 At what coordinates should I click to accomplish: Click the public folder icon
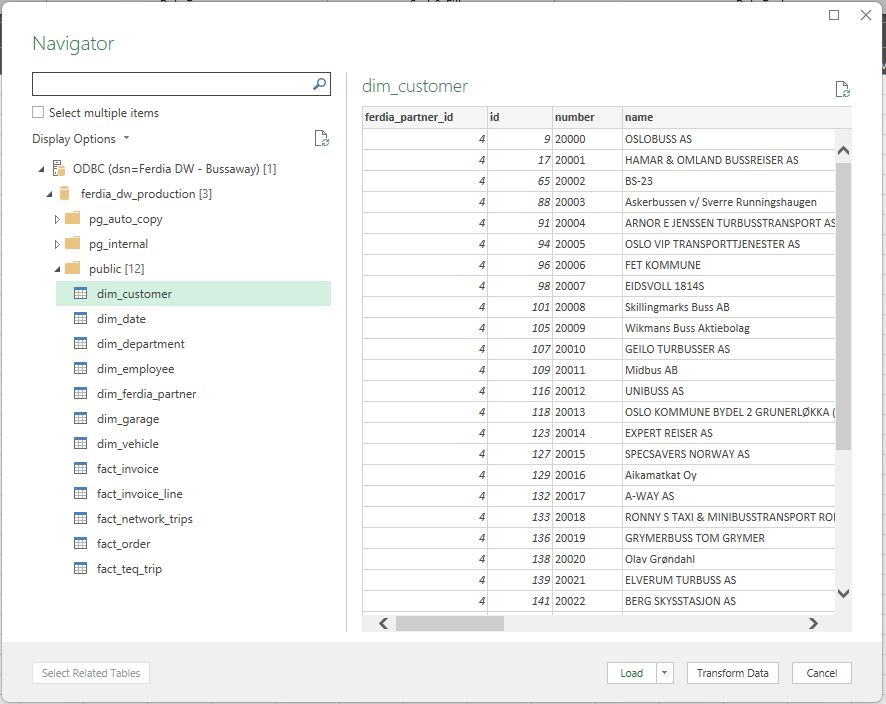pos(73,268)
